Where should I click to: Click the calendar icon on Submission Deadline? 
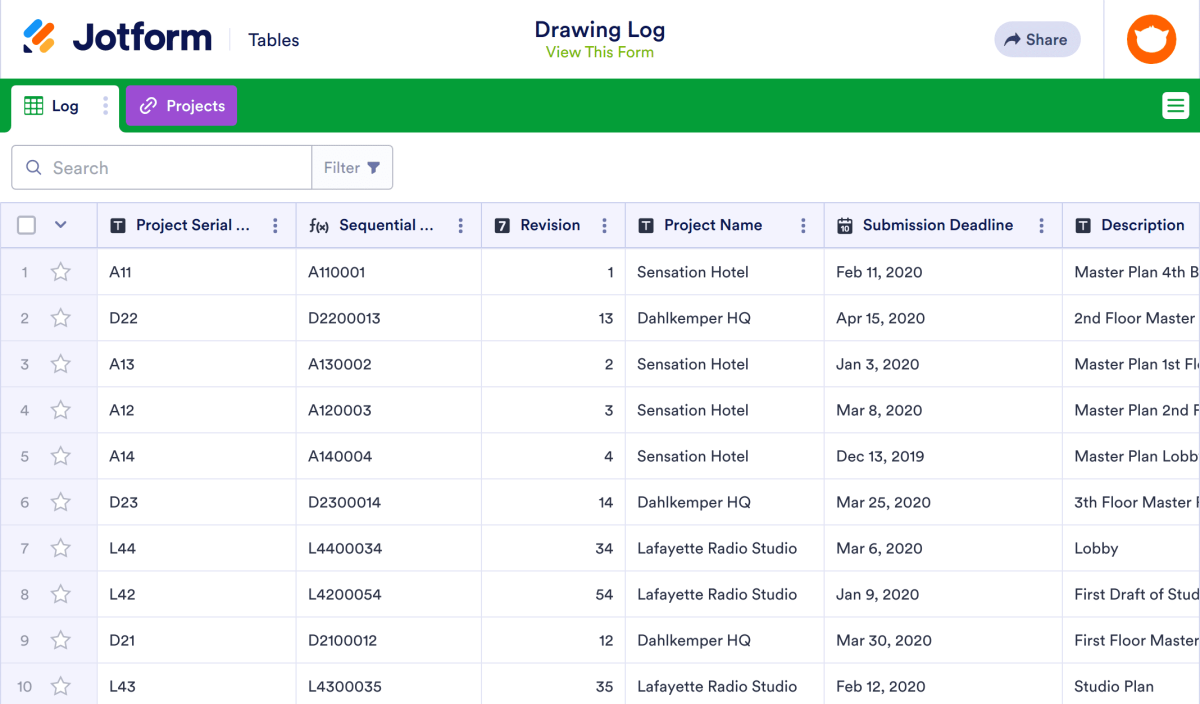[845, 225]
